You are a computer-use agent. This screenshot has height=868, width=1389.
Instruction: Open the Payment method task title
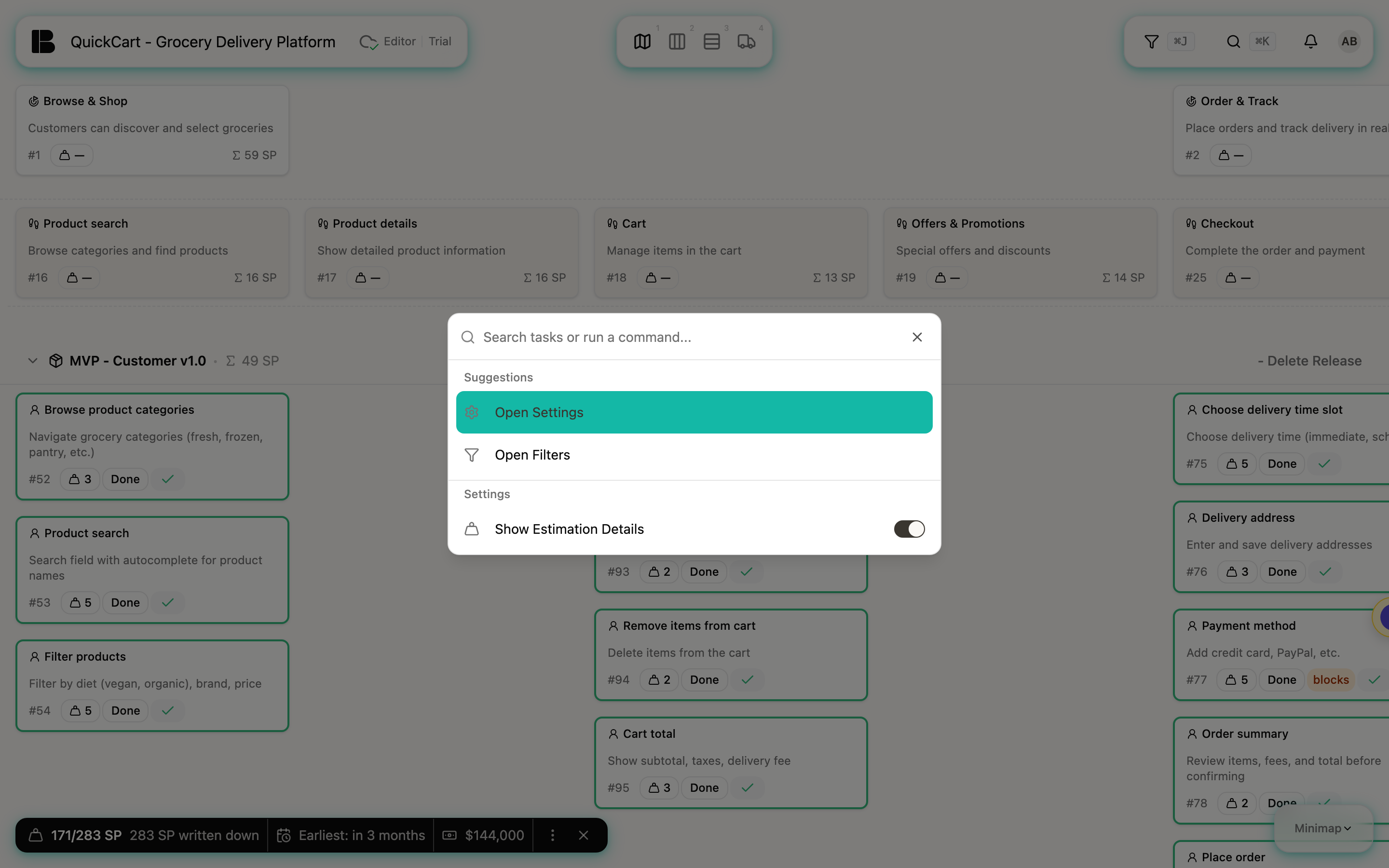click(x=1248, y=625)
